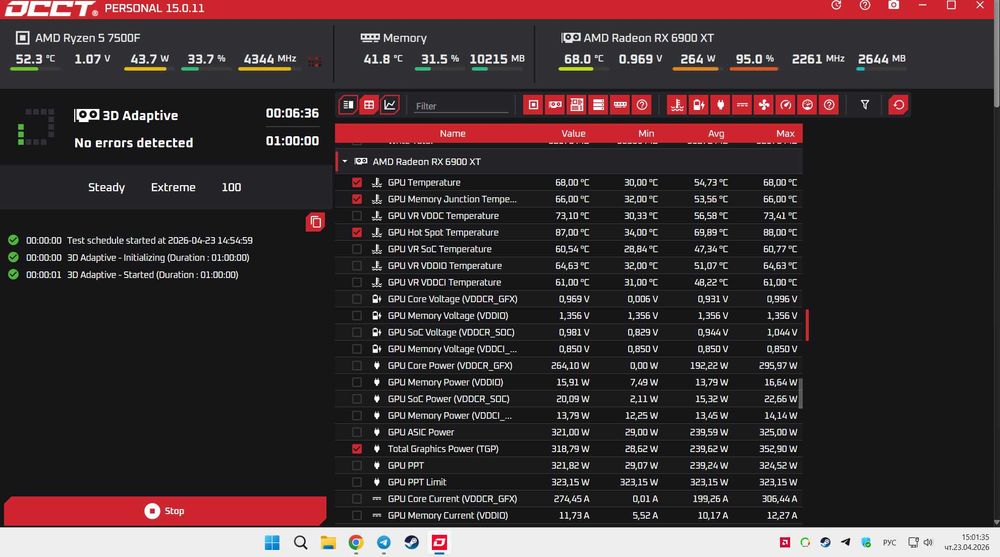Viewport: 1000px width, 557px height.
Task: Open AMD Software tray icon
Action: (785, 542)
